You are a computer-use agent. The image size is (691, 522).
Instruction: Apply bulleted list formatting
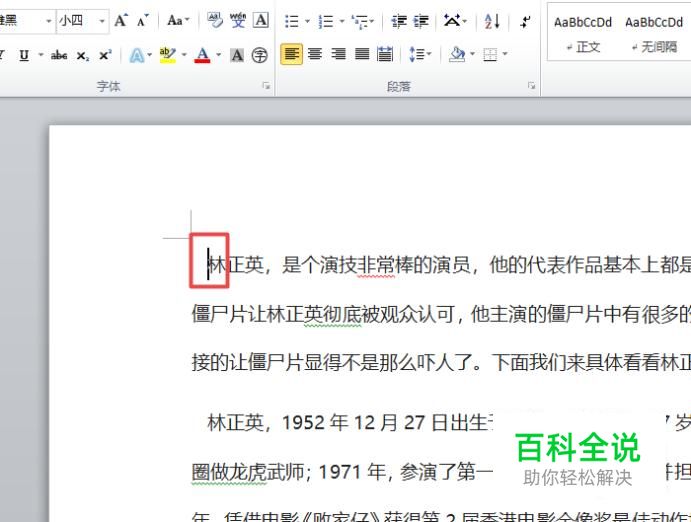[x=292, y=21]
